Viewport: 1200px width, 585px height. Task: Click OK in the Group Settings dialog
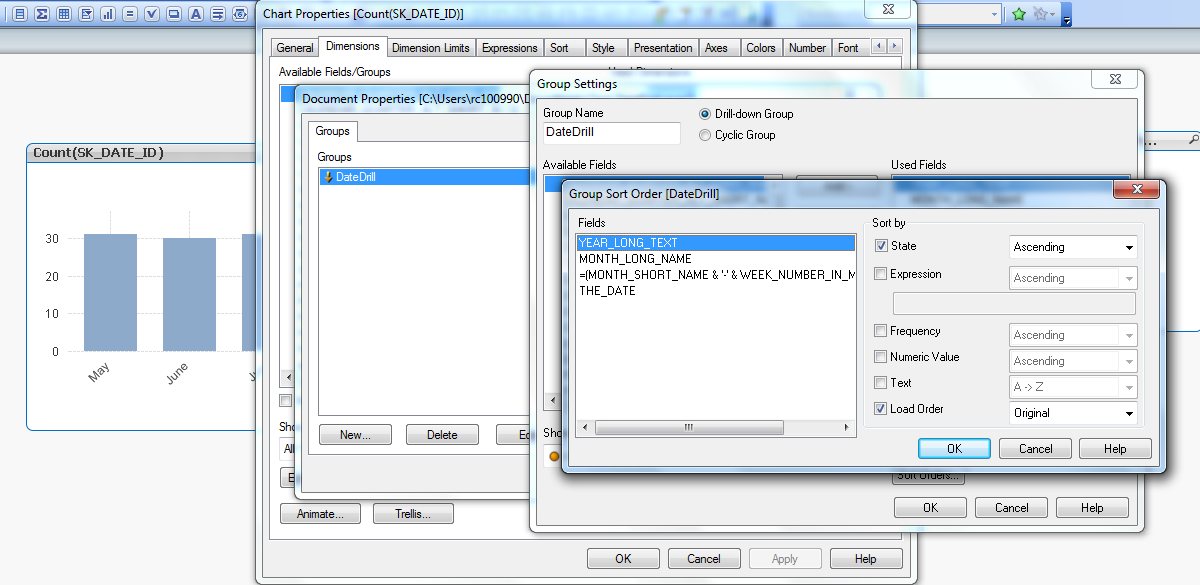930,508
